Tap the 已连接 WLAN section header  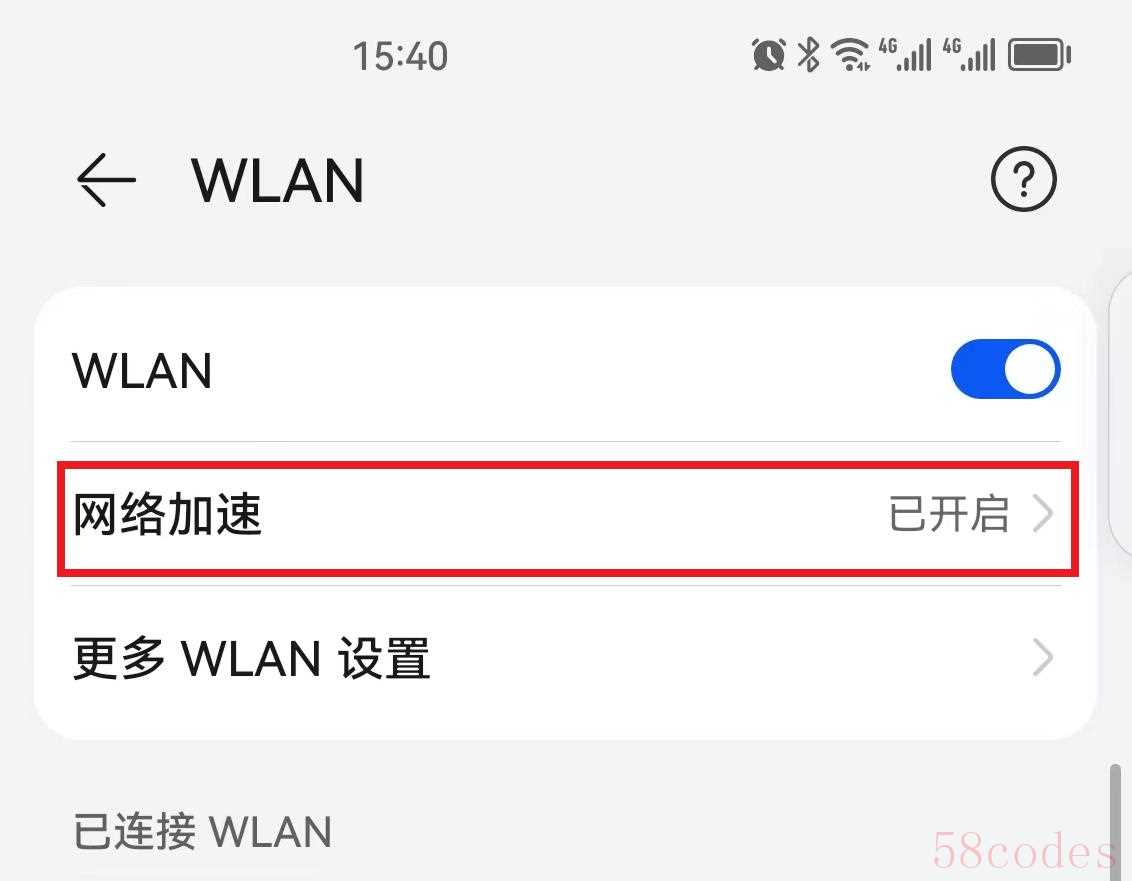[x=203, y=831]
